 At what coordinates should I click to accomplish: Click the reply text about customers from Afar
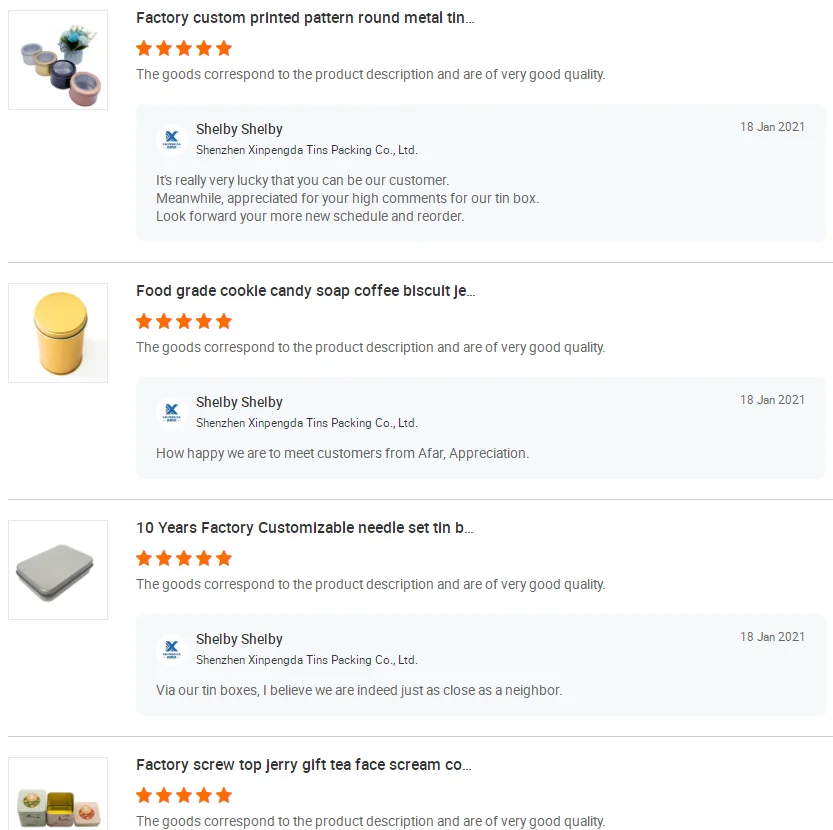pyautogui.click(x=342, y=453)
